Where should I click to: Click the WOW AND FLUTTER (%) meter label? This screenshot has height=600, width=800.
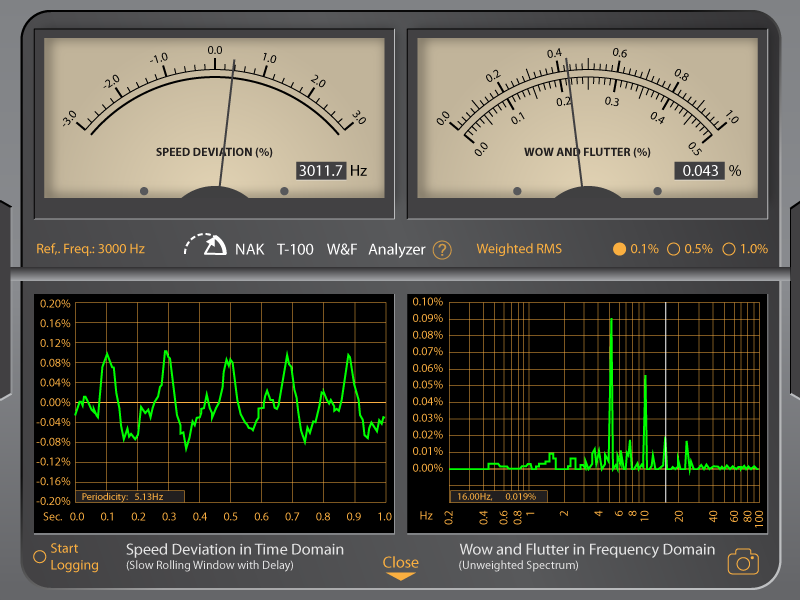click(x=587, y=152)
